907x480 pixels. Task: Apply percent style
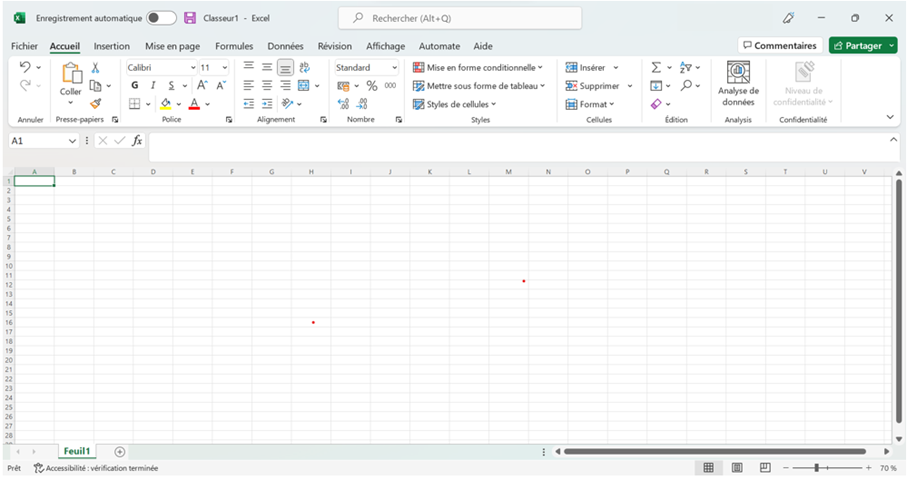click(372, 86)
